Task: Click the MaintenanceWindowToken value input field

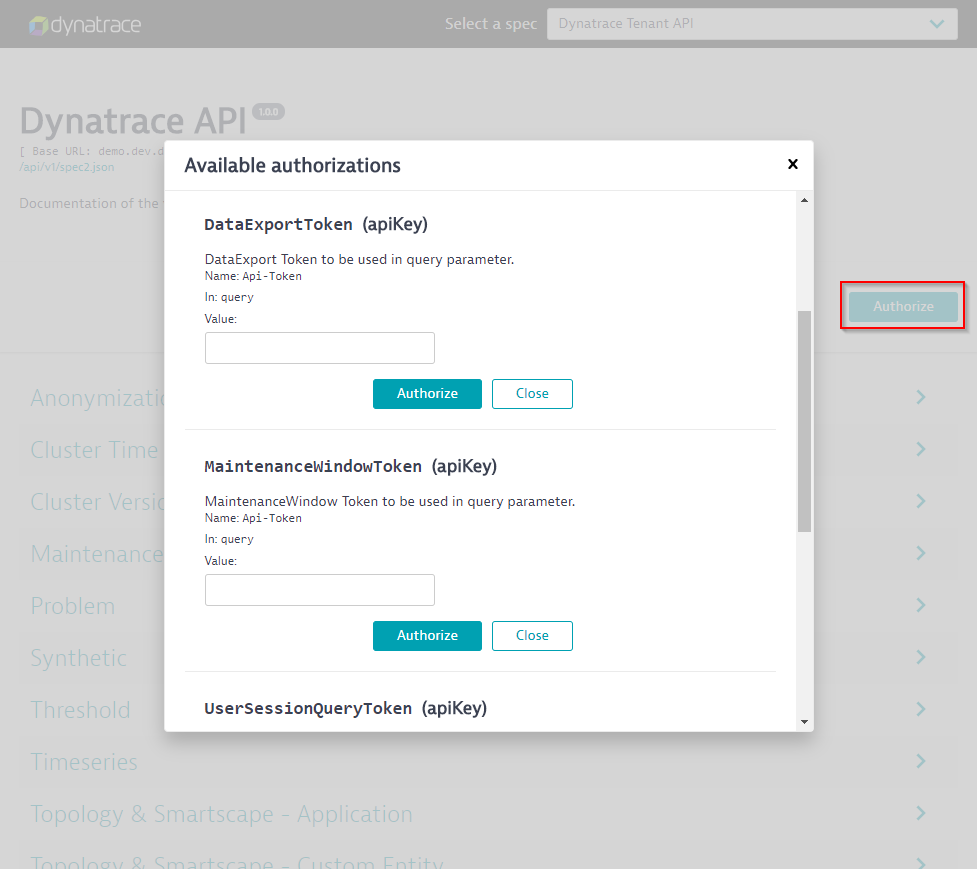Action: point(319,590)
